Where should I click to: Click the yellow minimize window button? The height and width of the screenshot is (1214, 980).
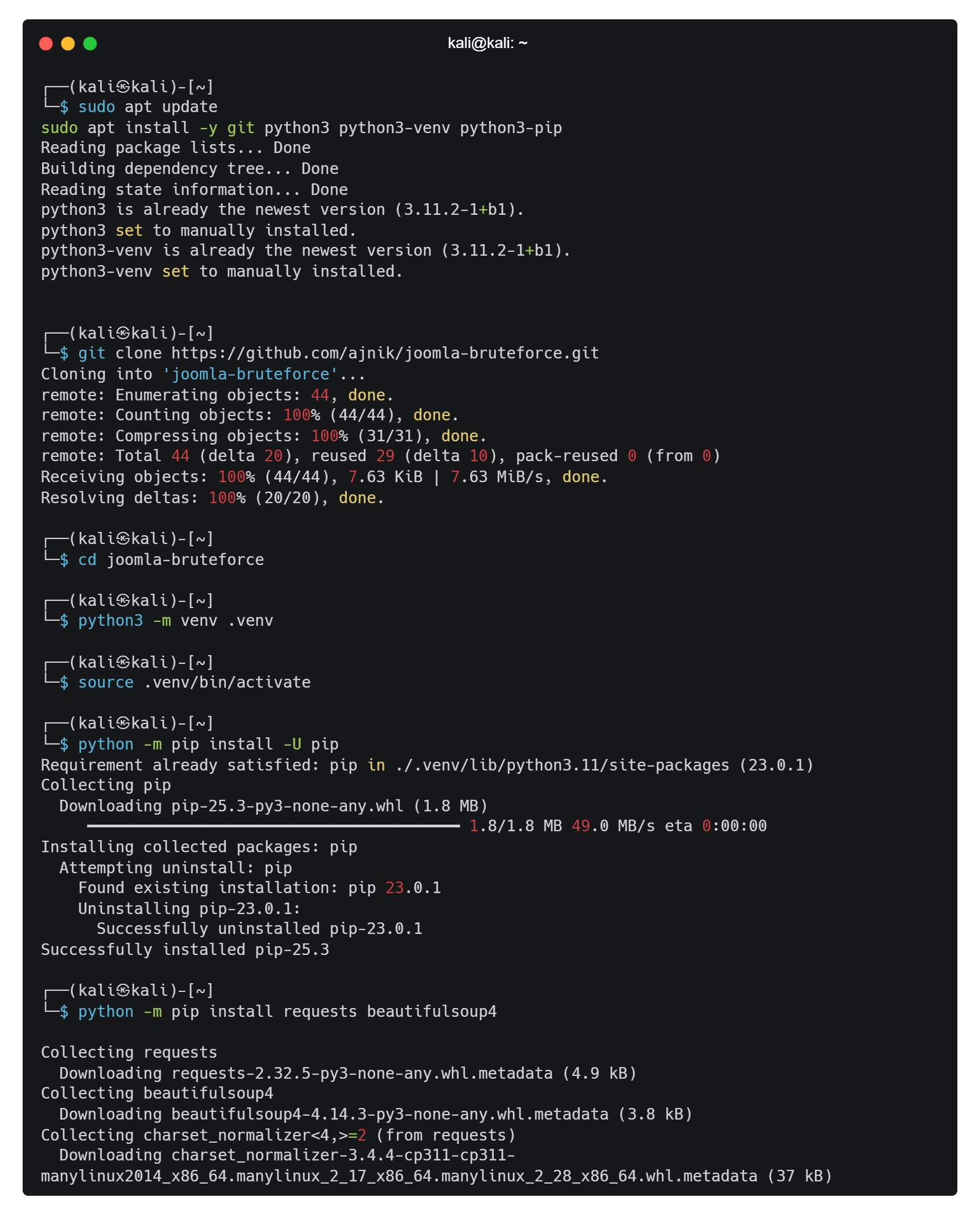pyautogui.click(x=68, y=43)
